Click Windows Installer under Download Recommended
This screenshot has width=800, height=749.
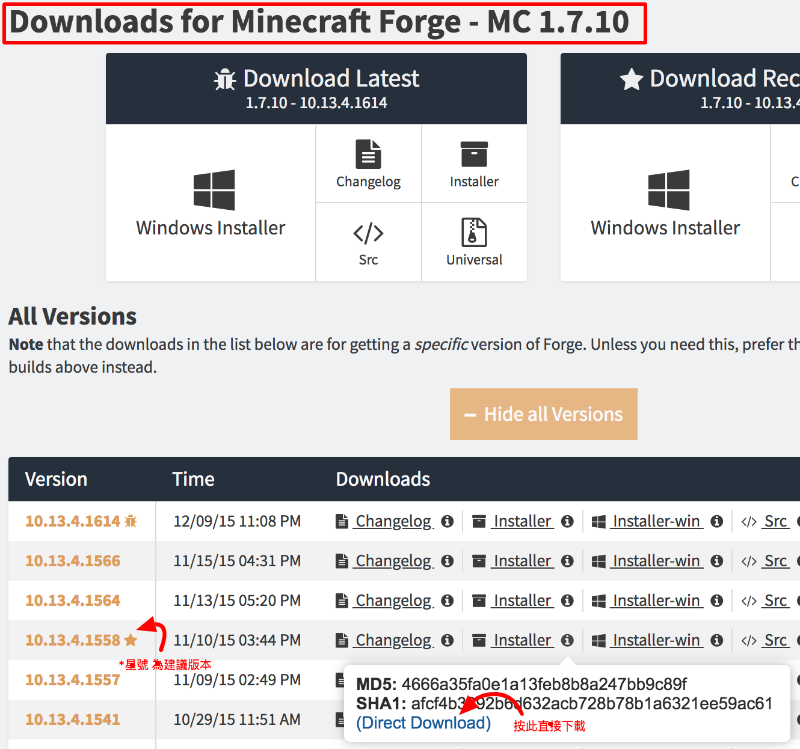[665, 203]
